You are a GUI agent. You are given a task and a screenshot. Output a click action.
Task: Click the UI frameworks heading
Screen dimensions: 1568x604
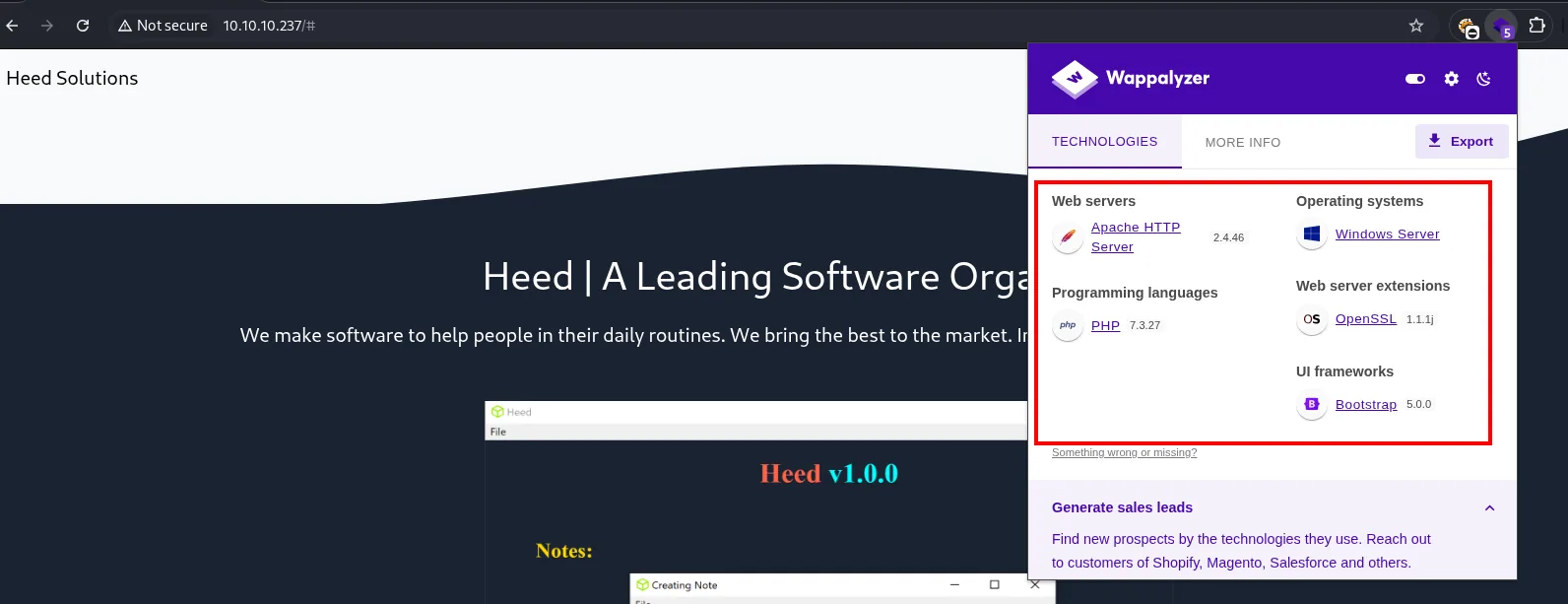1344,371
